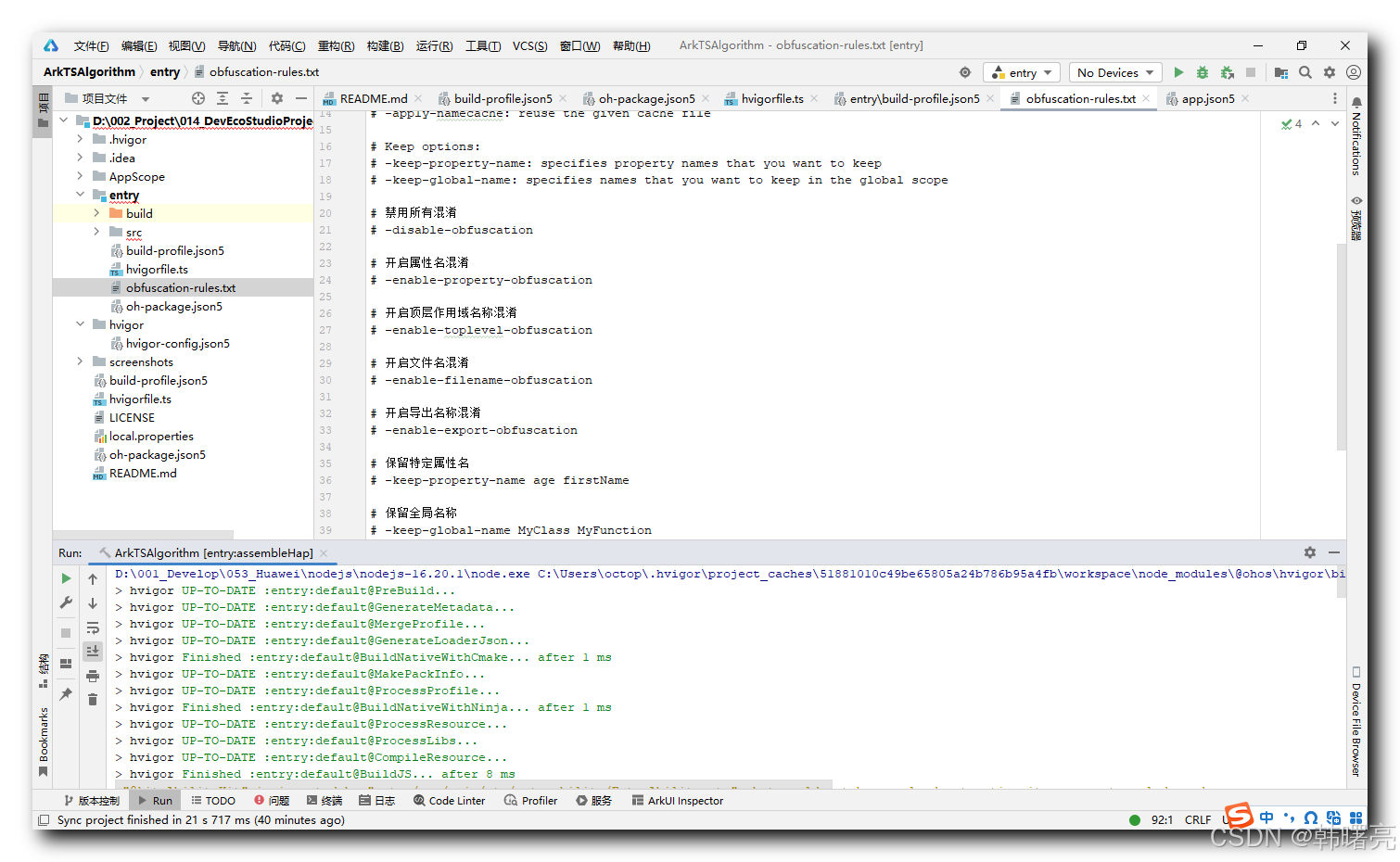The image size is (1400, 862).
Task: Click CRLF line separator in status bar
Action: [x=1197, y=820]
